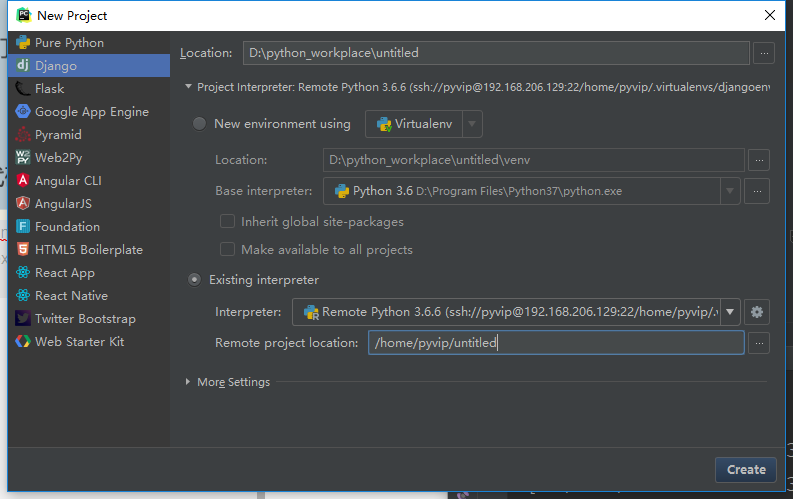Open interpreter settings gear
Viewport: 793px width, 499px height.
coord(757,312)
